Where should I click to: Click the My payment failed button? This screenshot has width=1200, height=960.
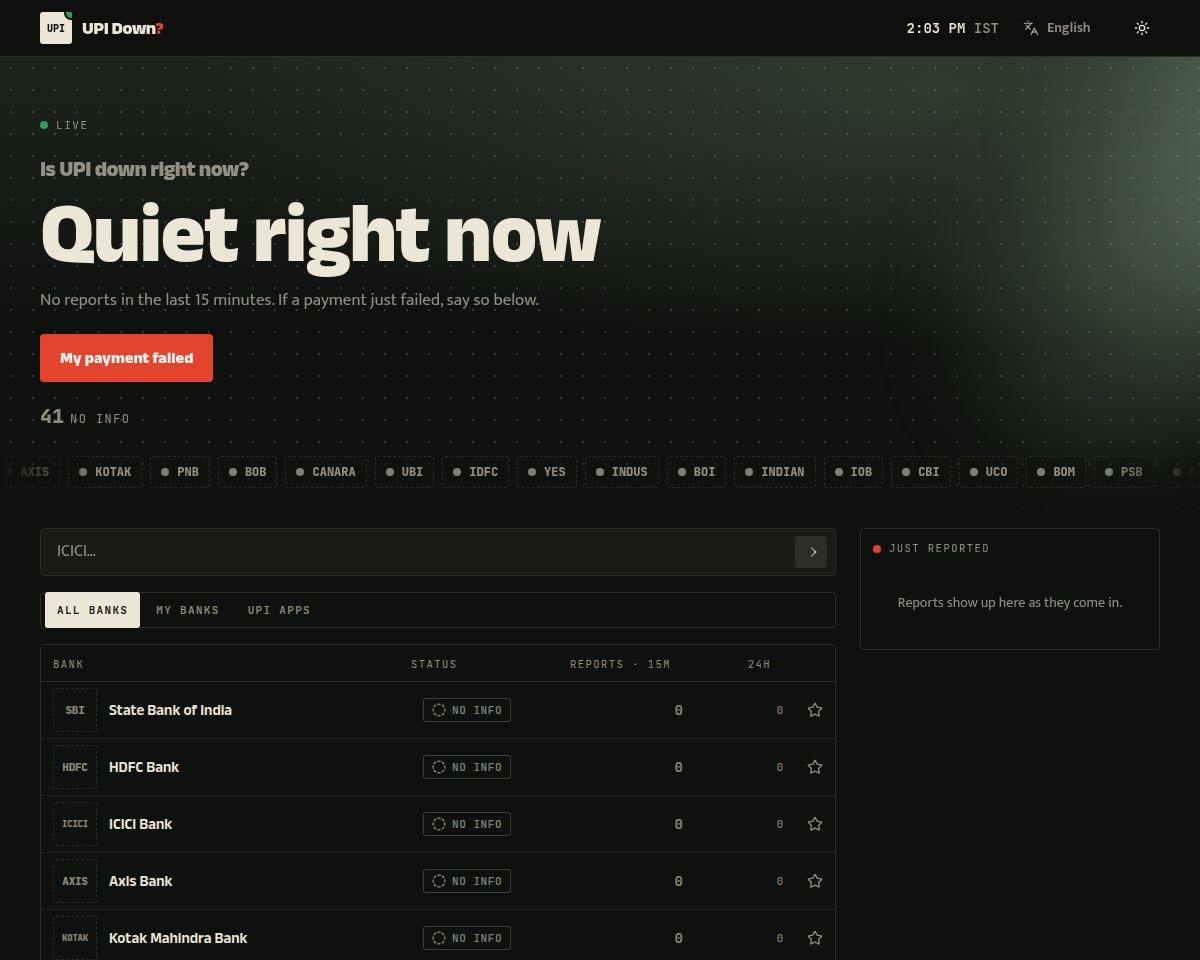tap(126, 358)
